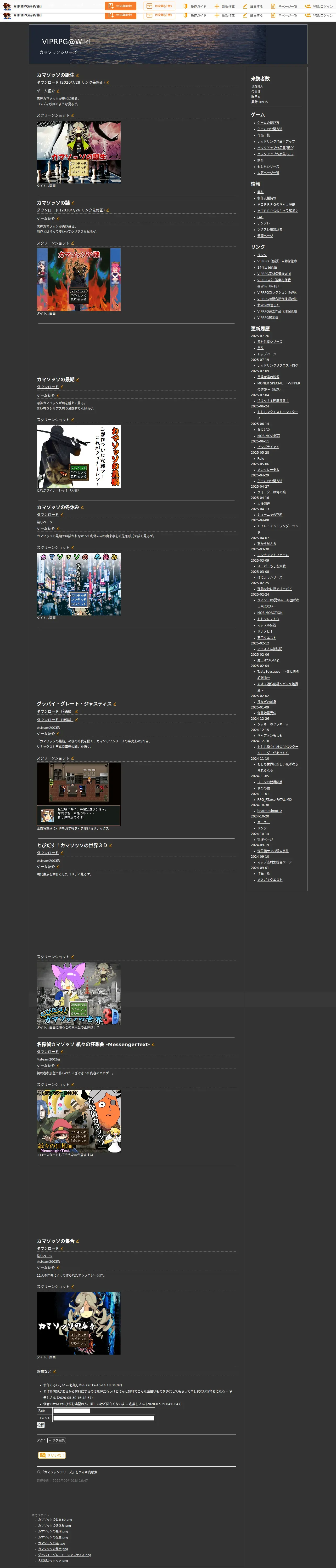Focus the 名前 comment name field
336x1568 pixels.
71,1411
